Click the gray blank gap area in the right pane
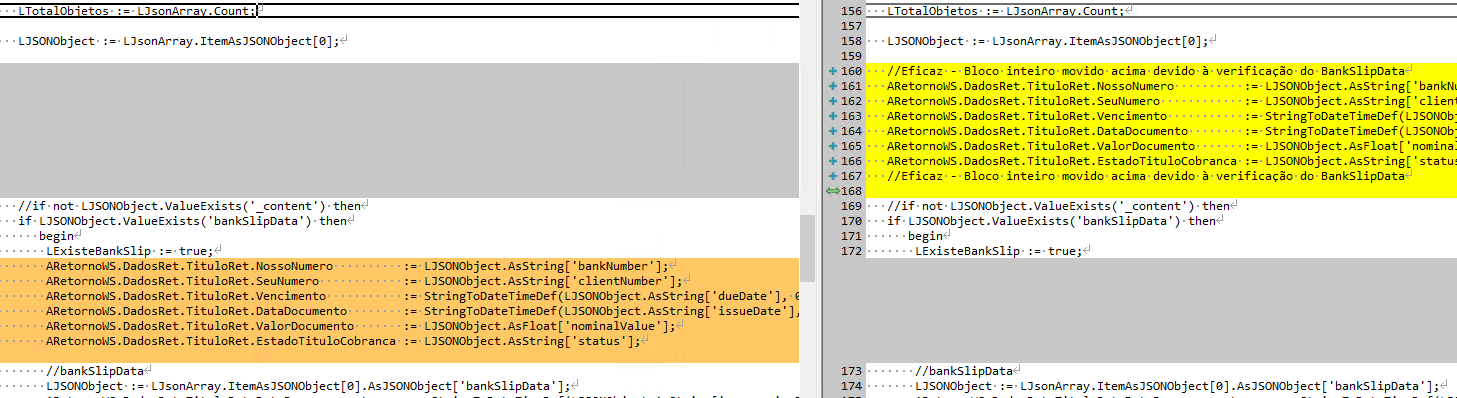This screenshot has width=1457, height=398. point(1140,310)
